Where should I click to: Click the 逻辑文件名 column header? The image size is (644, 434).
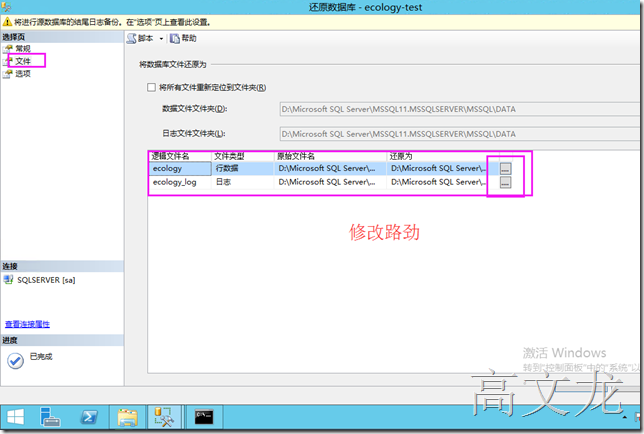coord(180,156)
